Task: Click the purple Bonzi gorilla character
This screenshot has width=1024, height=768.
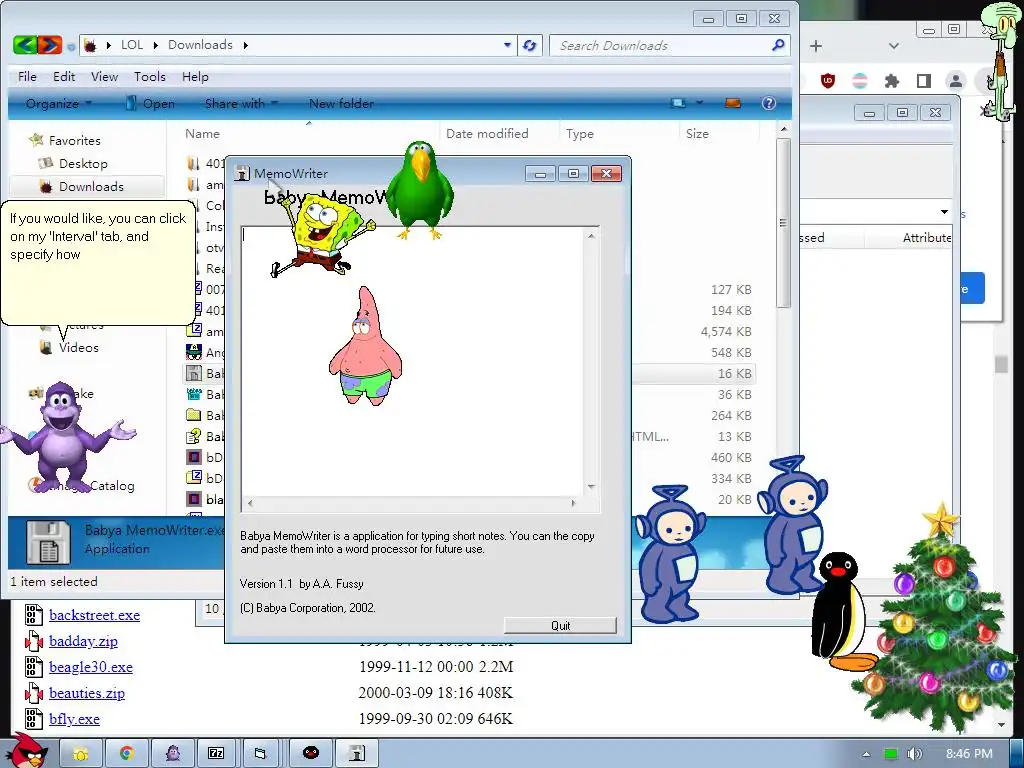Action: 63,438
